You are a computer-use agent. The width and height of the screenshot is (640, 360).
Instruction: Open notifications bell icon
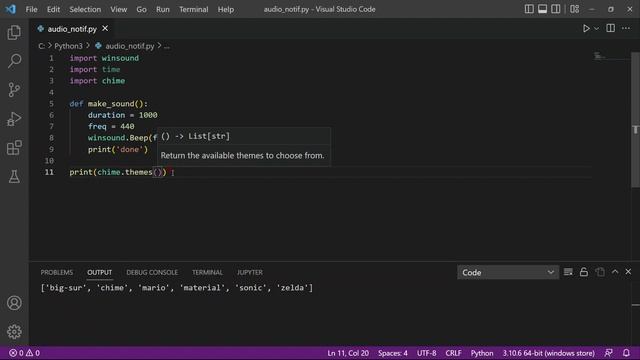pos(626,353)
